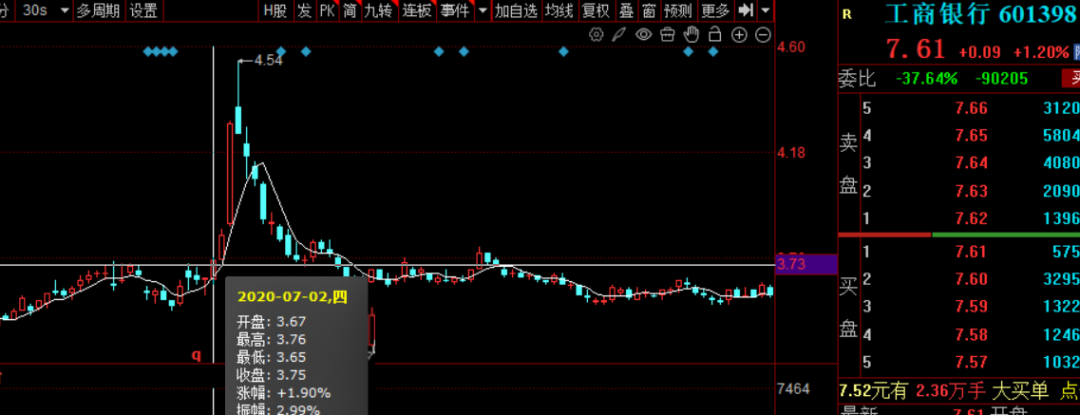Select the drawing pen tool icon
The image size is (1080, 415).
coord(620,34)
